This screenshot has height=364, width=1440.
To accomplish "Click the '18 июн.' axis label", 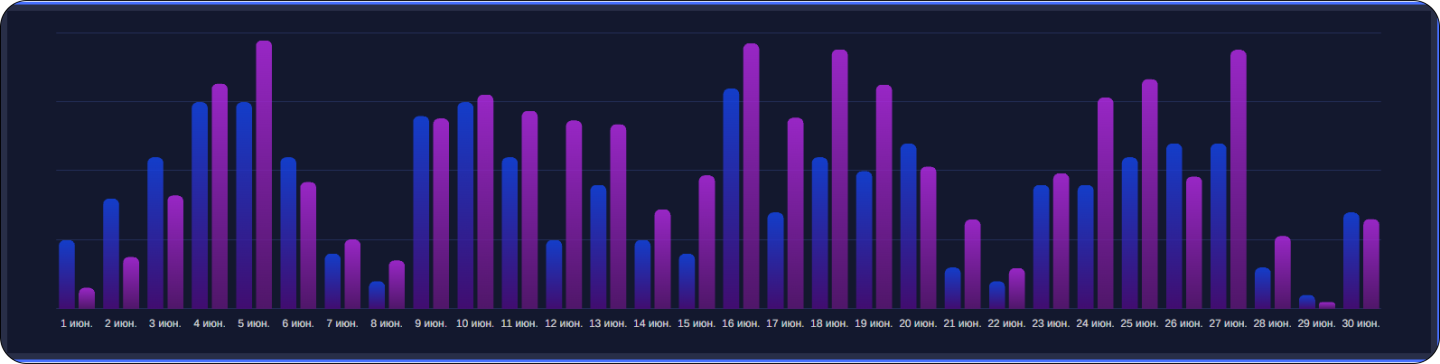I will (830, 324).
